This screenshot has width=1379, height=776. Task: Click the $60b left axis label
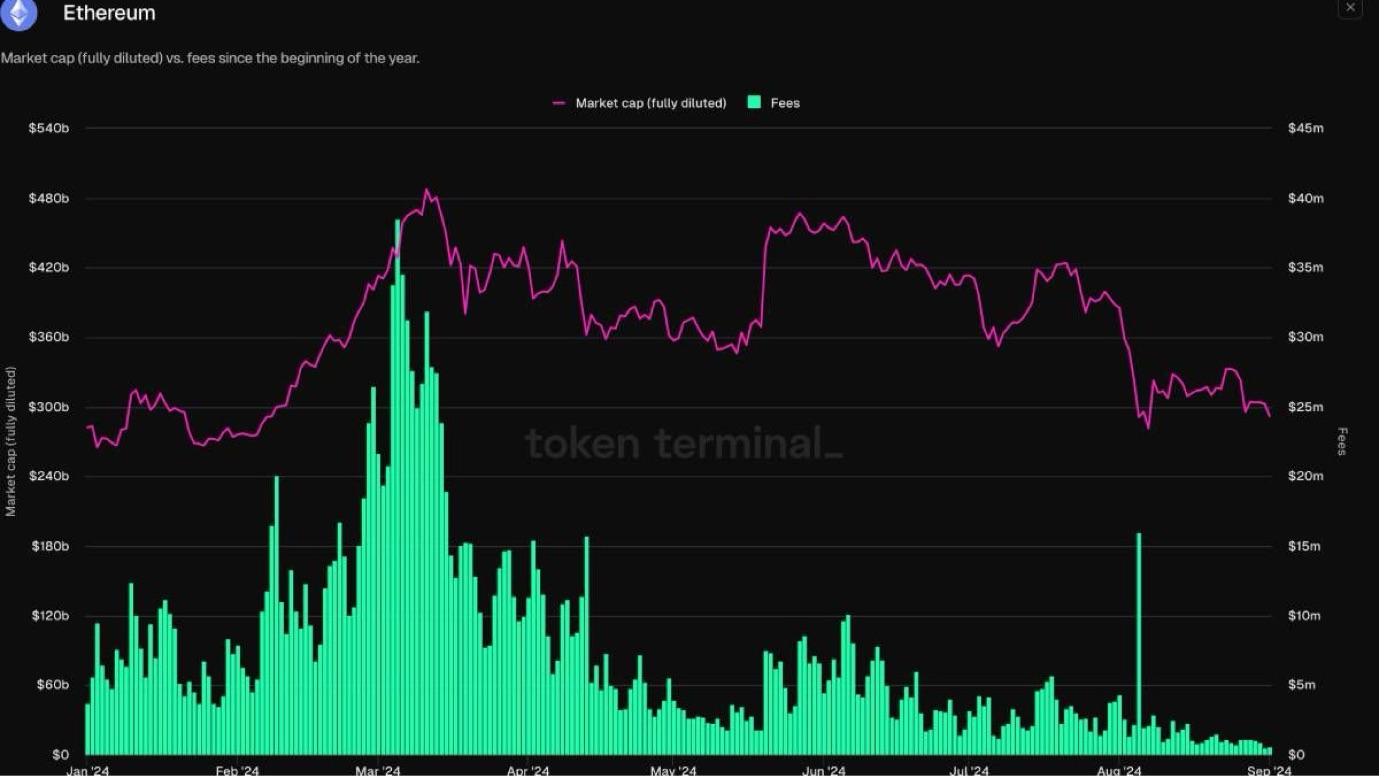pyautogui.click(x=51, y=685)
